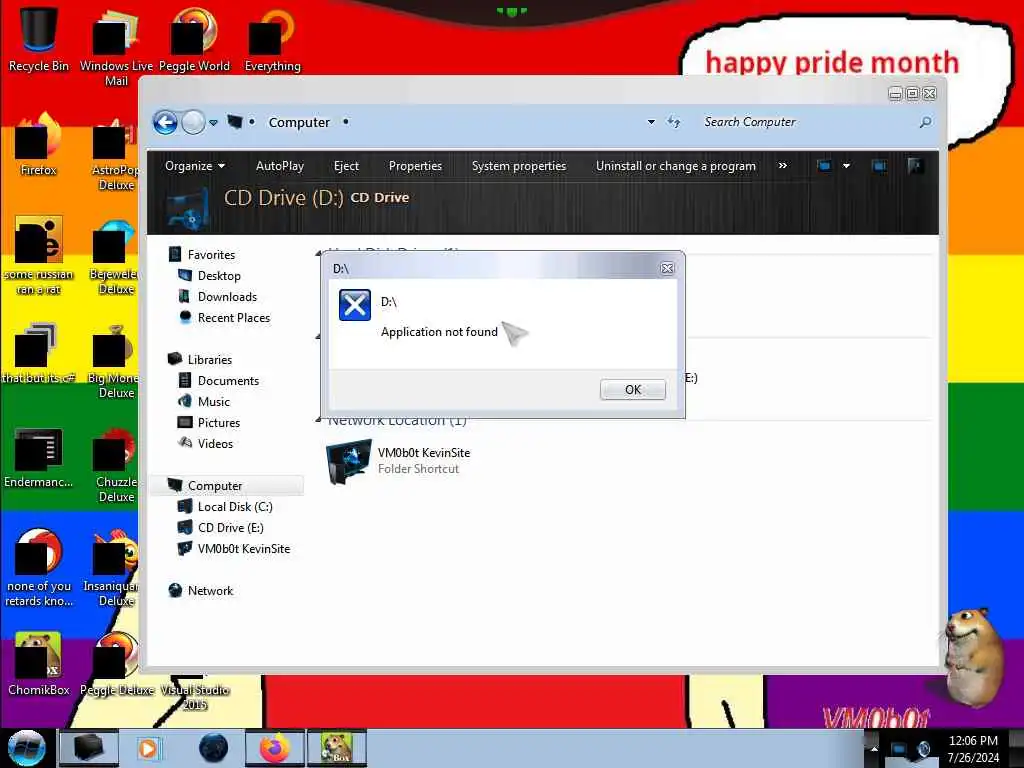The image size is (1024, 768).
Task: Open the Documents library
Action: pyautogui.click(x=228, y=380)
